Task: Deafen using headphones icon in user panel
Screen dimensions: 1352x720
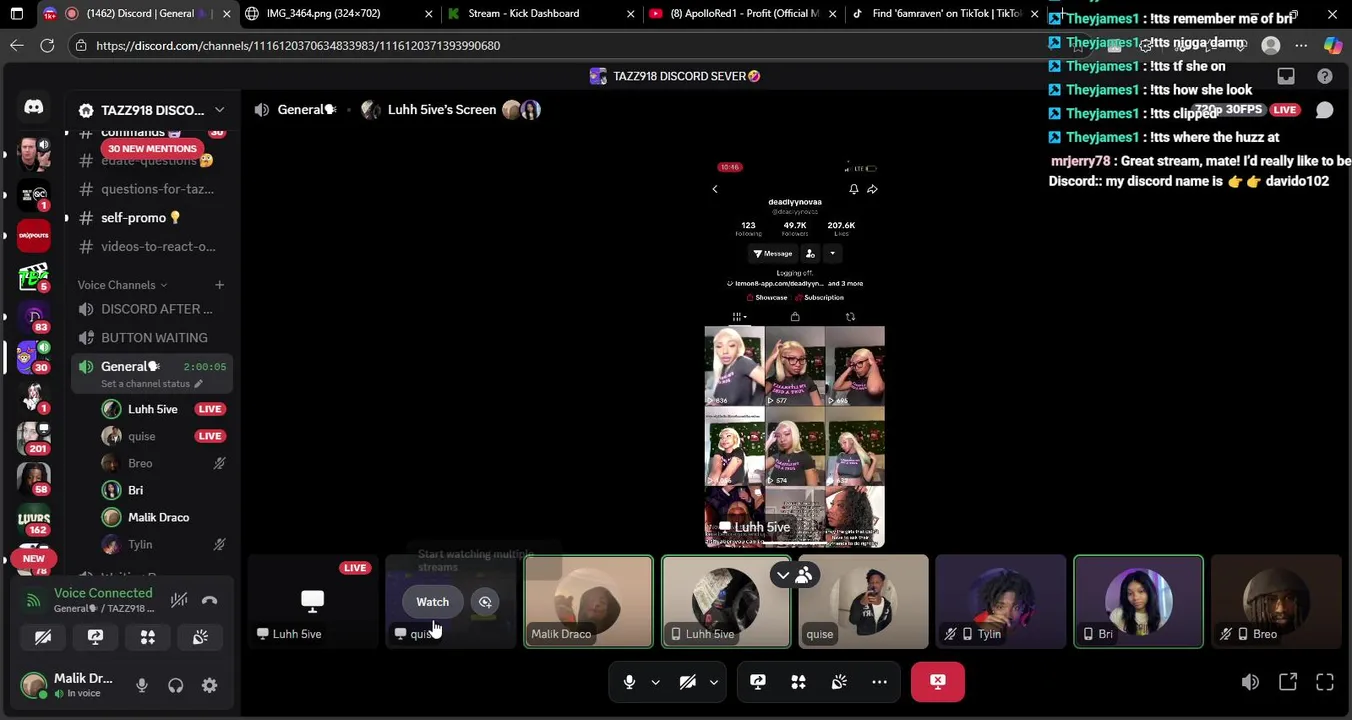Action: [x=176, y=685]
